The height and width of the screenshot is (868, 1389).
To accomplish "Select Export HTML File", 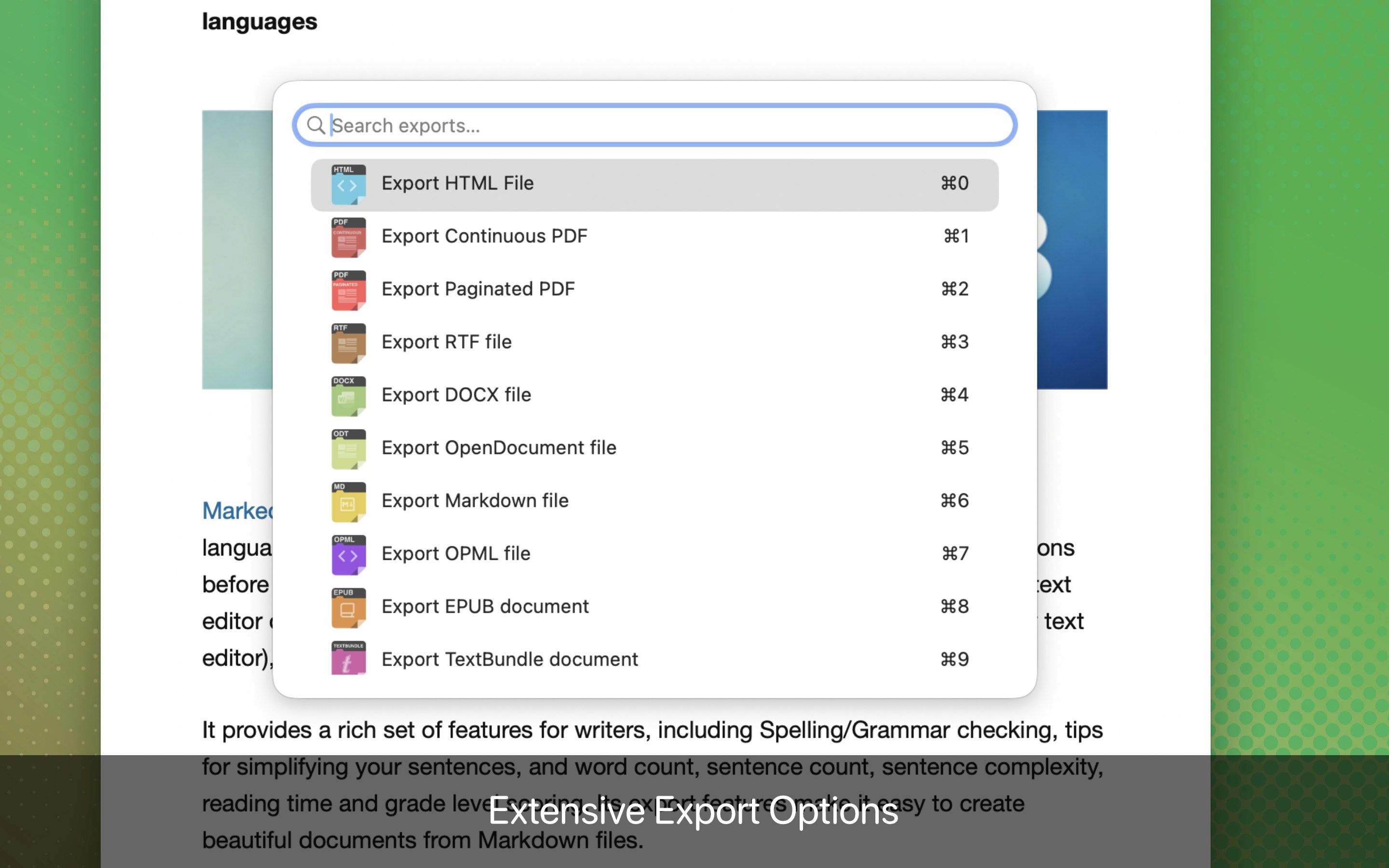I will 654,184.
